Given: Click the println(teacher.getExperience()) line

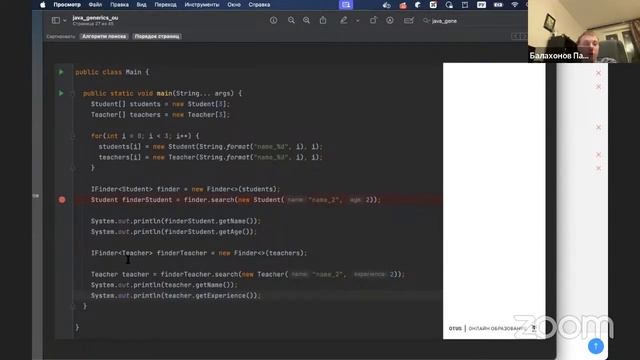Looking at the screenshot, I should (176, 296).
